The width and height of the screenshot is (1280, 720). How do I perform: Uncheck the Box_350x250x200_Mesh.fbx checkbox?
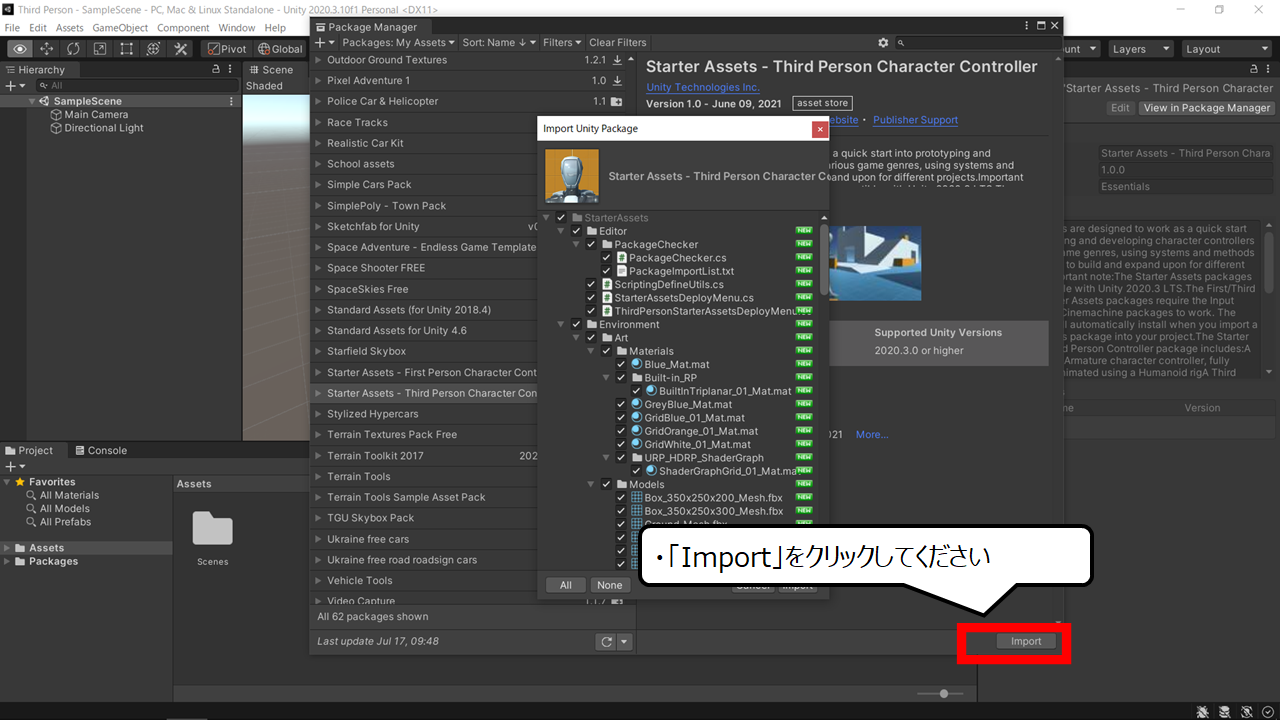621,498
